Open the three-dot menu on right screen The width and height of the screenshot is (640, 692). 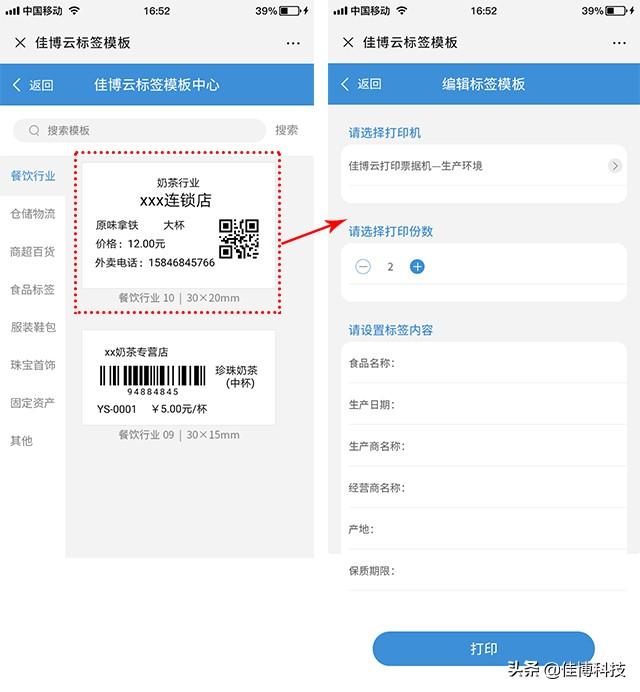coord(619,43)
